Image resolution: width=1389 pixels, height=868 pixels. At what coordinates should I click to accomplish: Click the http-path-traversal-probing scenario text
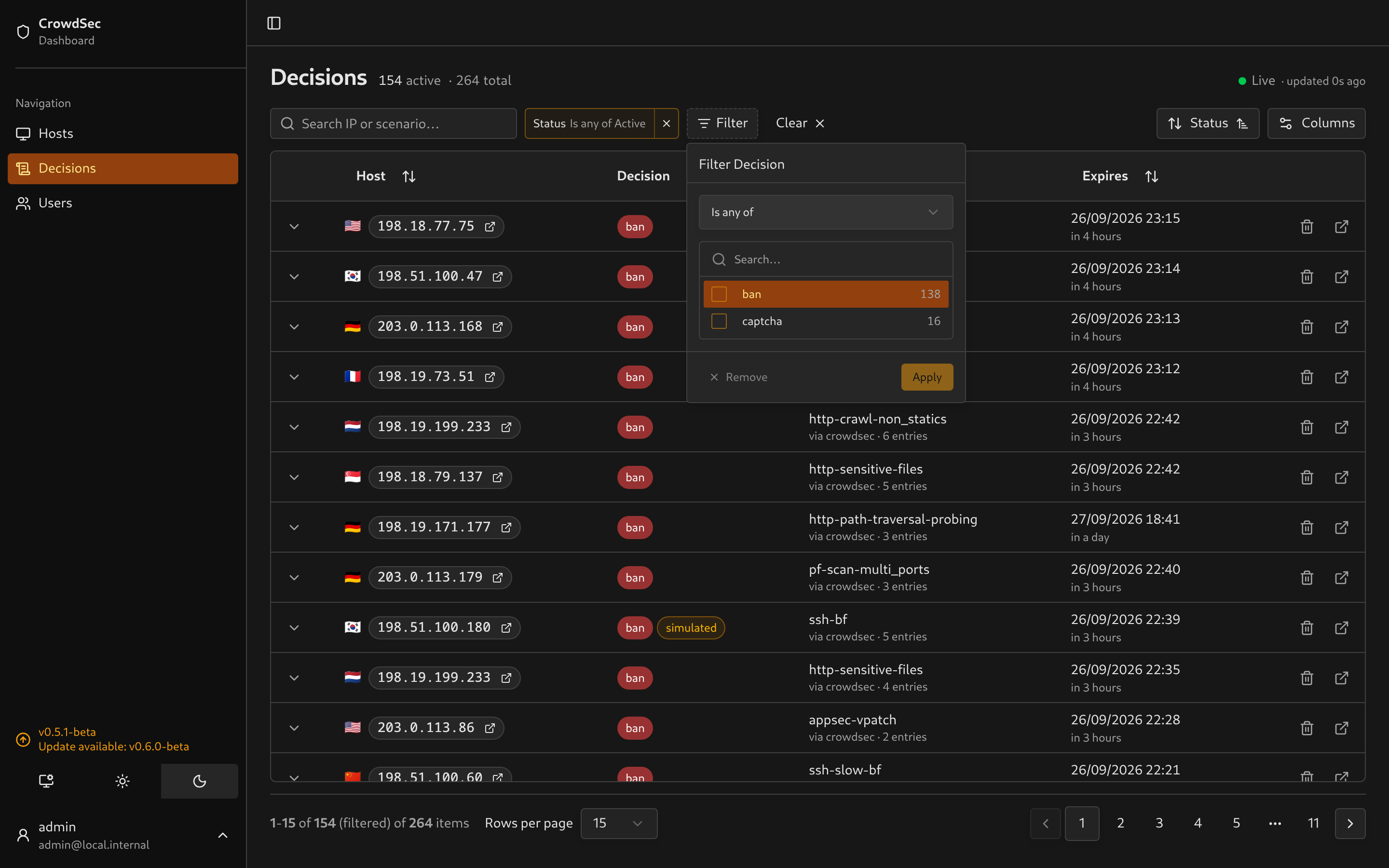point(893,519)
